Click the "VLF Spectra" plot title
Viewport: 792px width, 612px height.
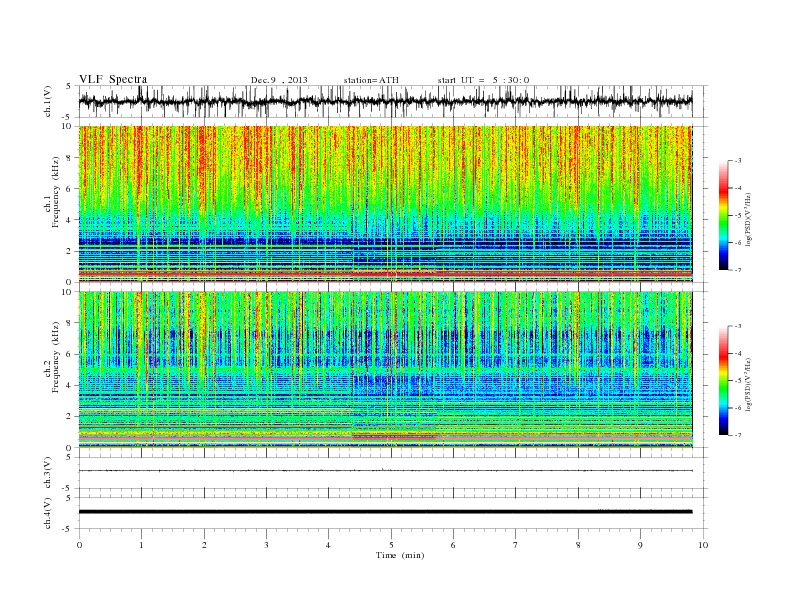click(113, 79)
